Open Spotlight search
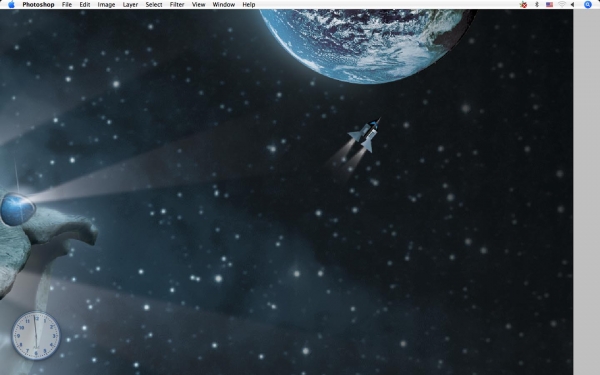Screen dimensions: 600x375 (588, 5)
